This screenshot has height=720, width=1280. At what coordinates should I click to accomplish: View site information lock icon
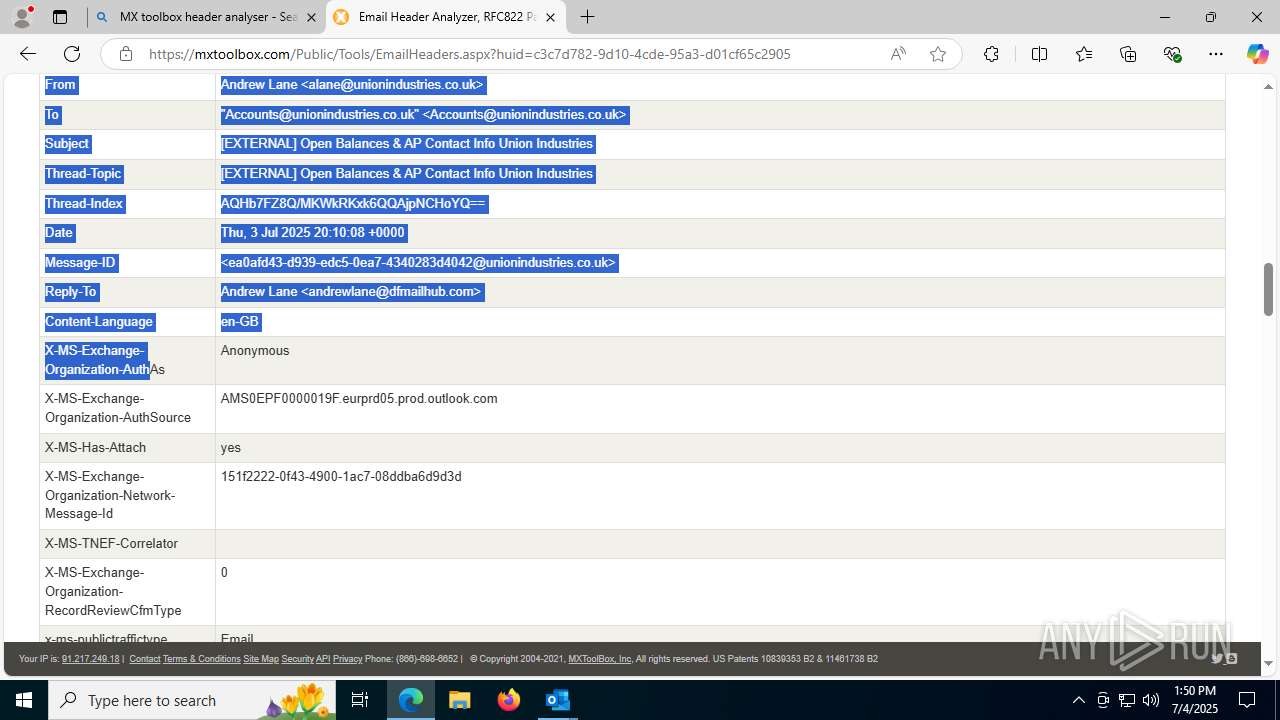coord(126,54)
